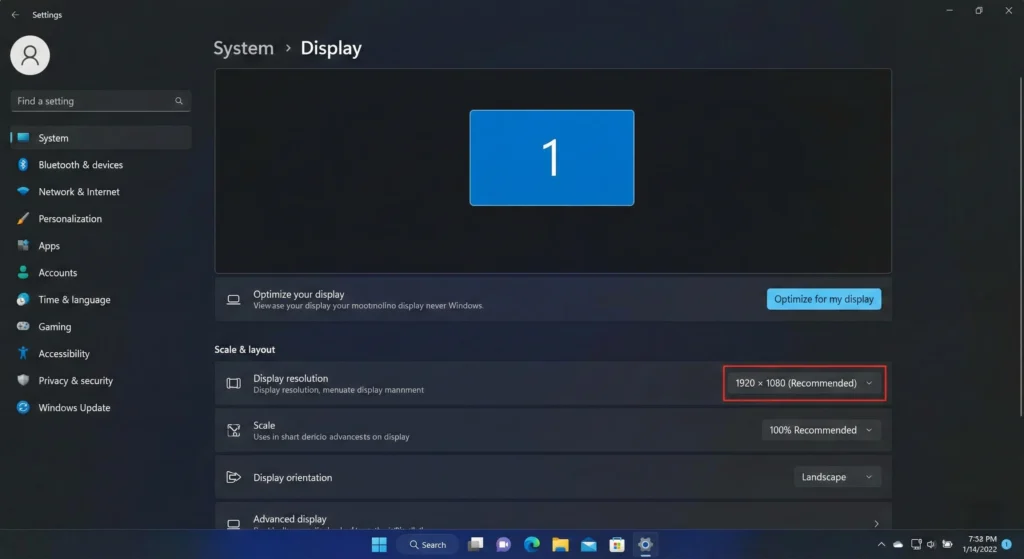The height and width of the screenshot is (559, 1024).
Task: Click the System breadcrumb link
Action: pyautogui.click(x=243, y=48)
